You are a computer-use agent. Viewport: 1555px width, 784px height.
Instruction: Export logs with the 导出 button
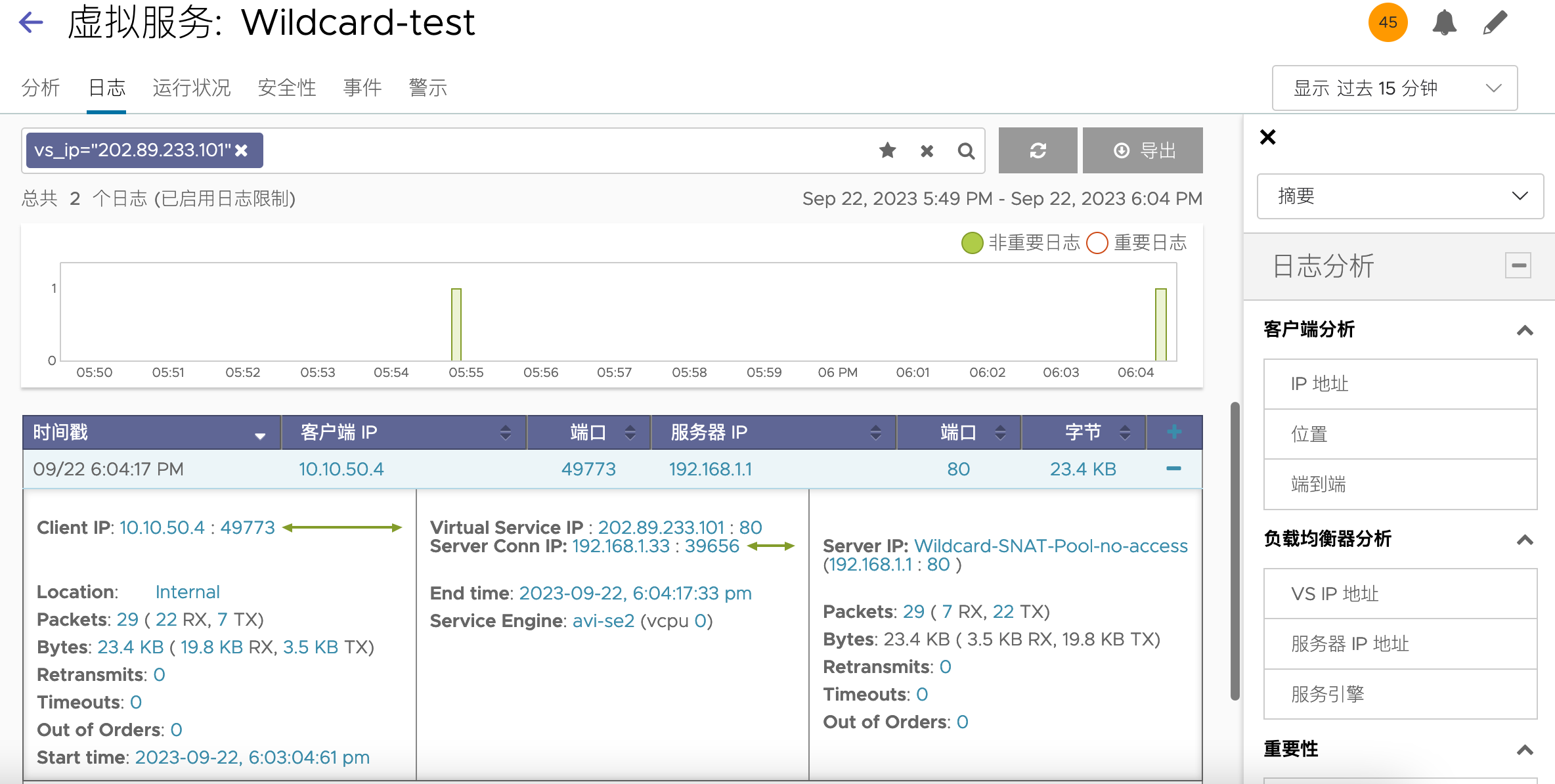pyautogui.click(x=1143, y=150)
